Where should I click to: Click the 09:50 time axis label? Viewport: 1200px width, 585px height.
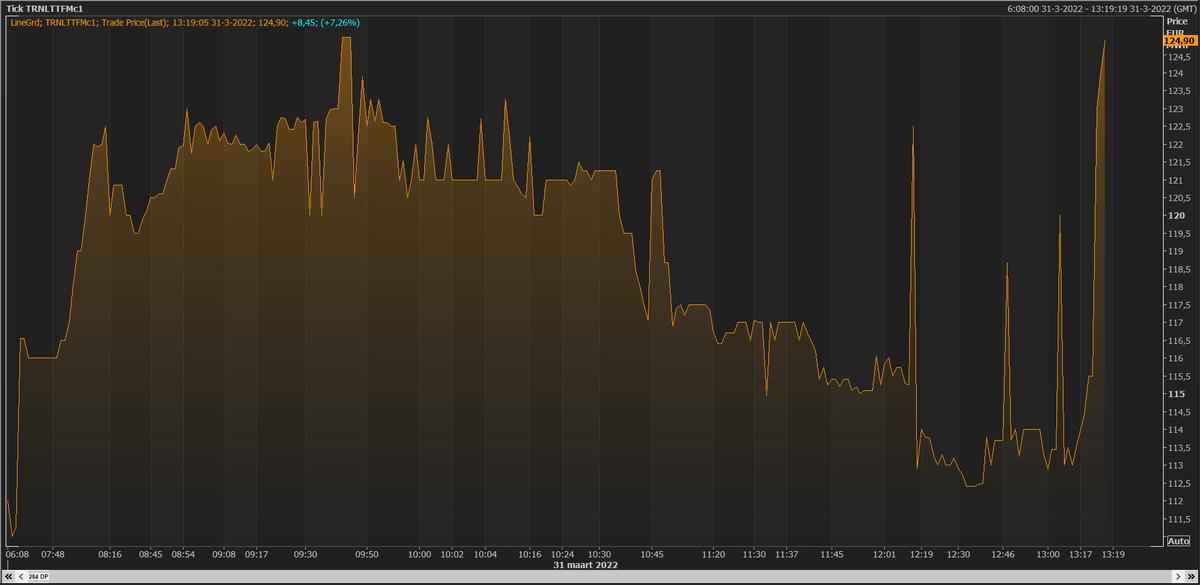(367, 554)
